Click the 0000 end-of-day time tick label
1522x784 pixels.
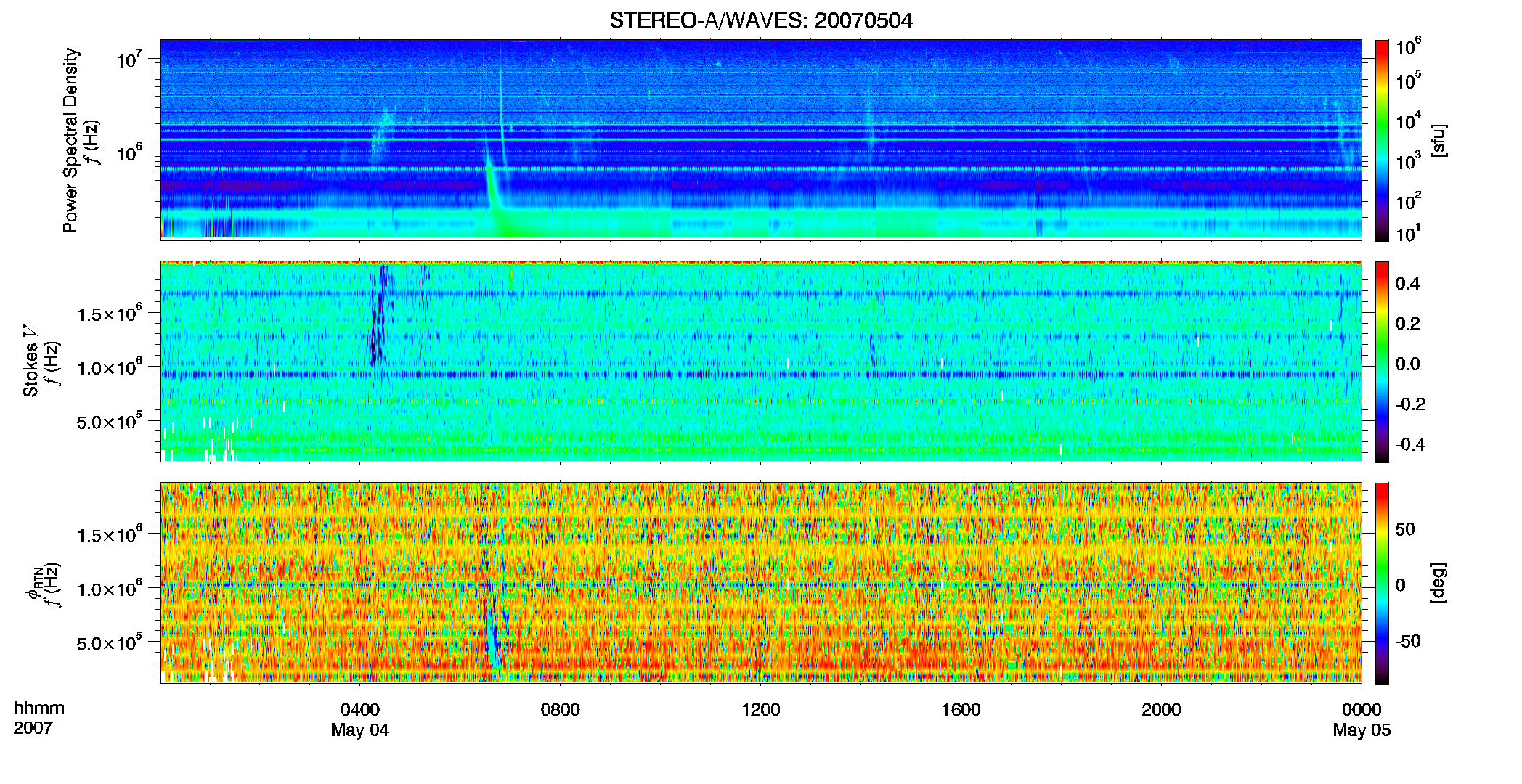pos(1362,710)
